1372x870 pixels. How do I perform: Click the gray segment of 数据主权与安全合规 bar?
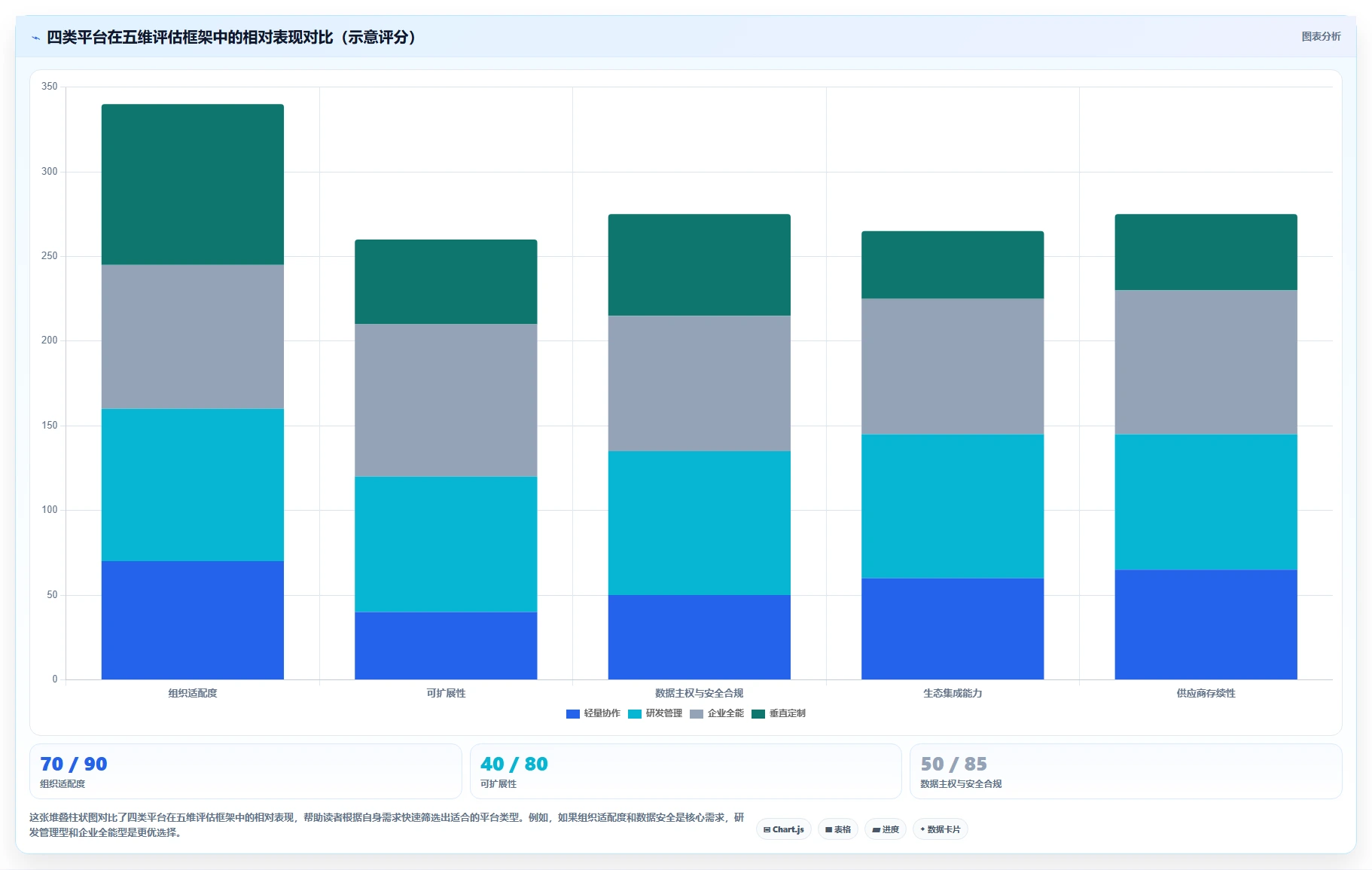[700, 383]
